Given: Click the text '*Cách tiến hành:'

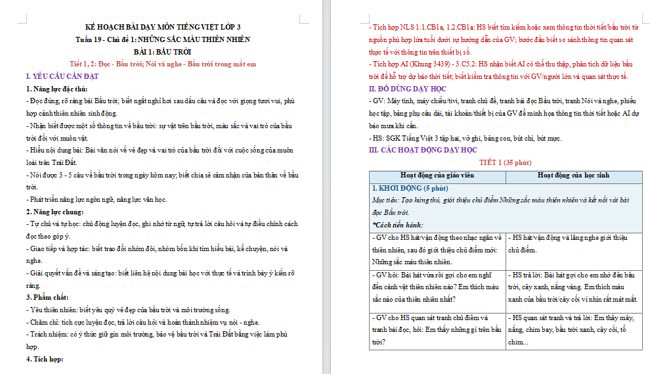Looking at the screenshot, I should 397,225.
